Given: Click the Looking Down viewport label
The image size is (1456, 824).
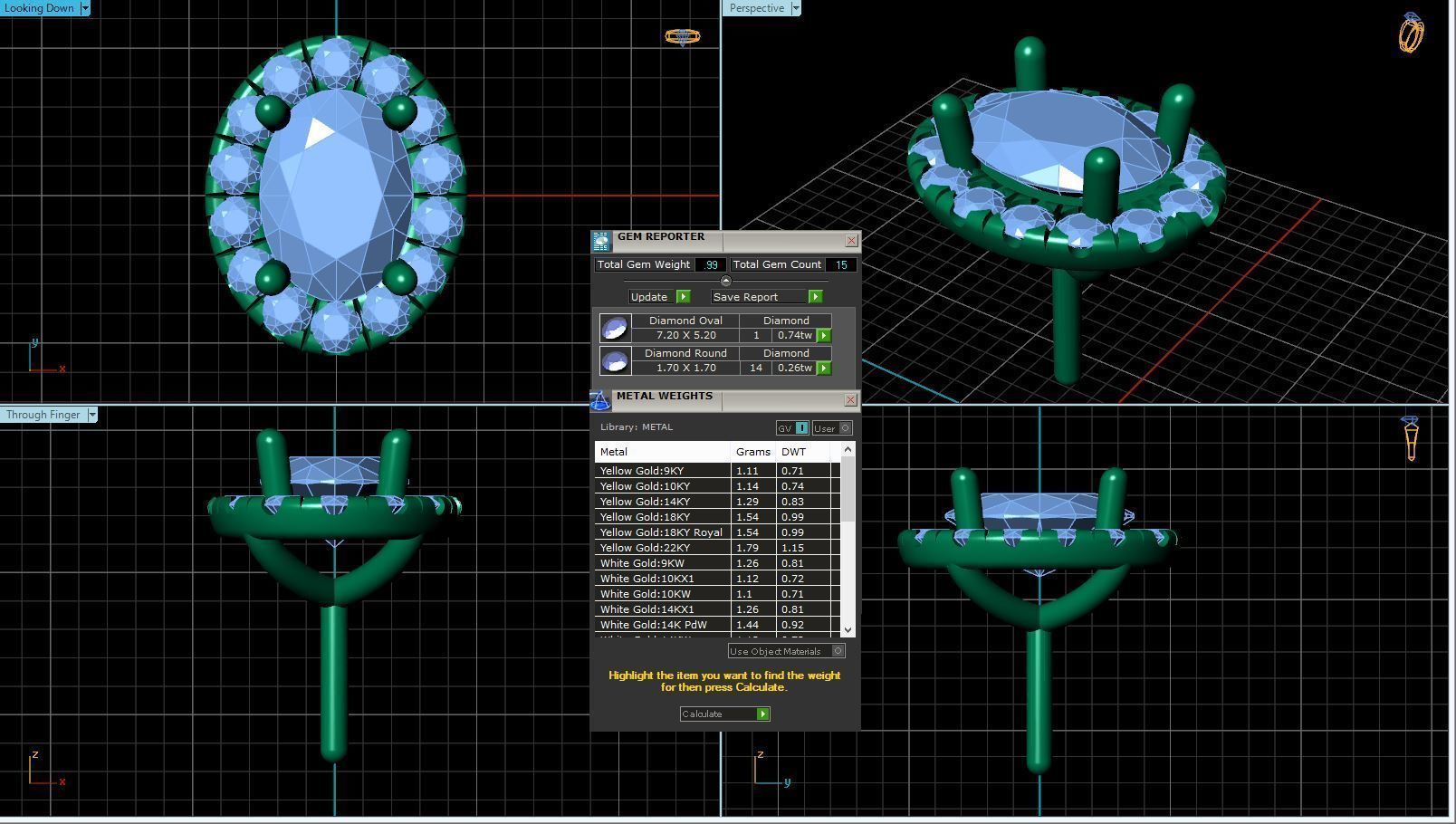Looking at the screenshot, I should 40,8.
